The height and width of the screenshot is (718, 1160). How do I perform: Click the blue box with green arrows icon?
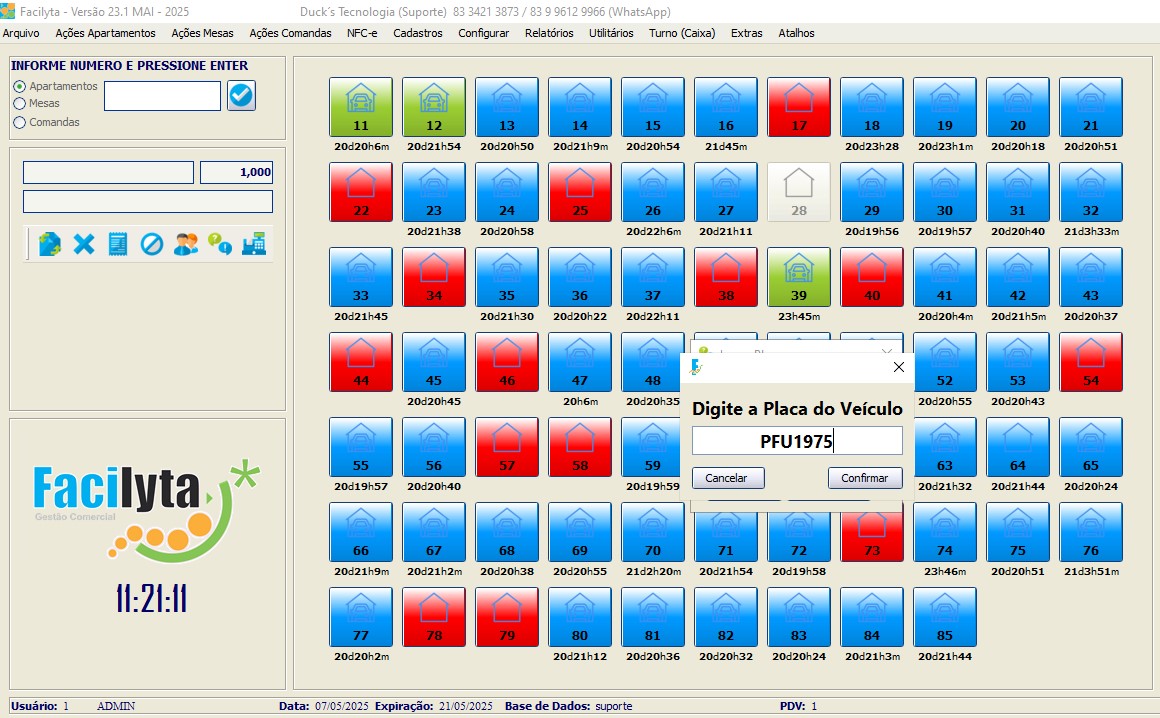pos(50,244)
